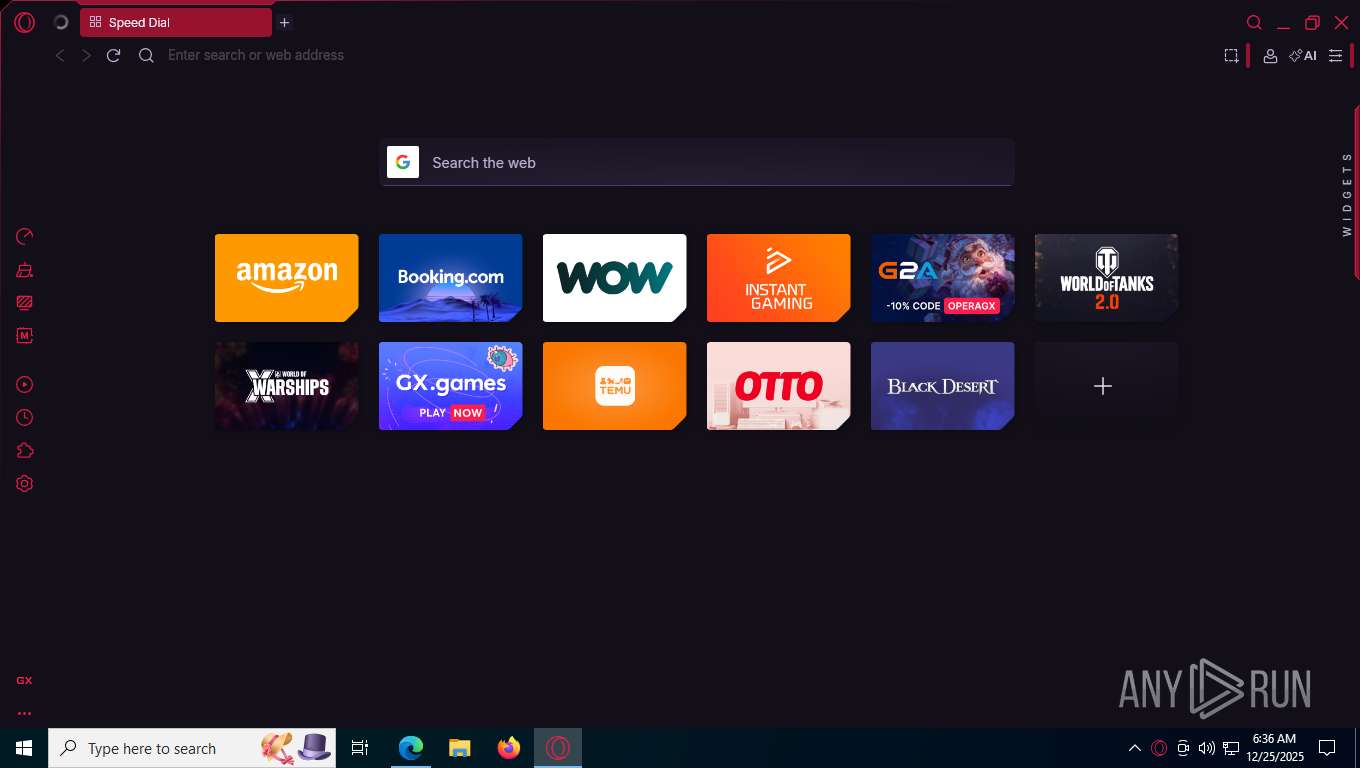Open the Booking.com speed dial tile
1360x768 pixels.
(x=450, y=278)
